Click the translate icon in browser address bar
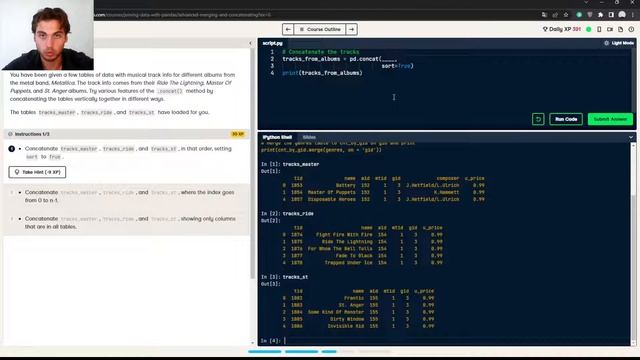This screenshot has width=640, height=360. [544, 15]
